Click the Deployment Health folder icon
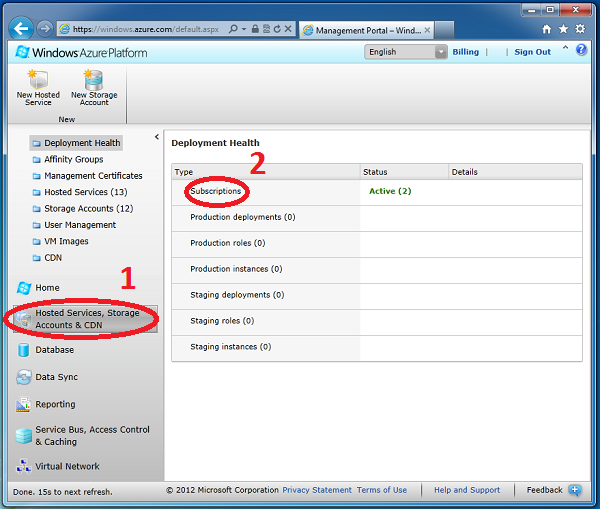 pos(36,144)
